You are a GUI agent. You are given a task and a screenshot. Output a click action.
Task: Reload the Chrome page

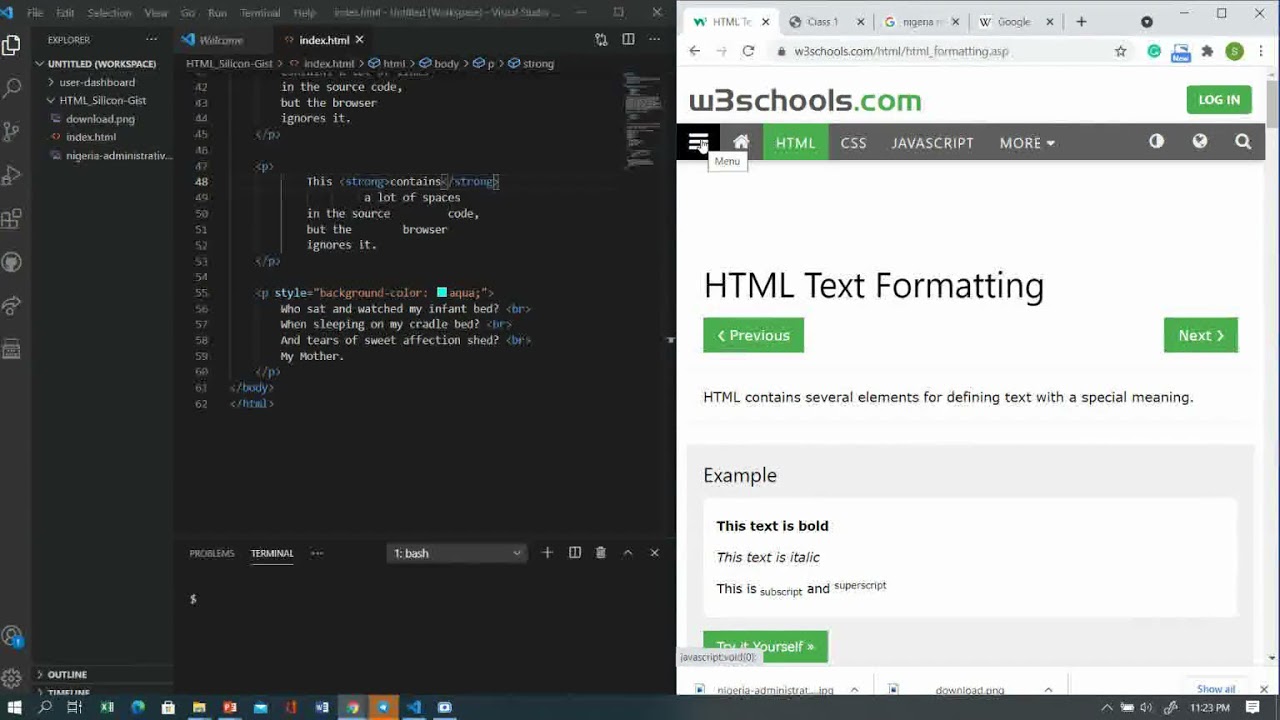coord(748,51)
